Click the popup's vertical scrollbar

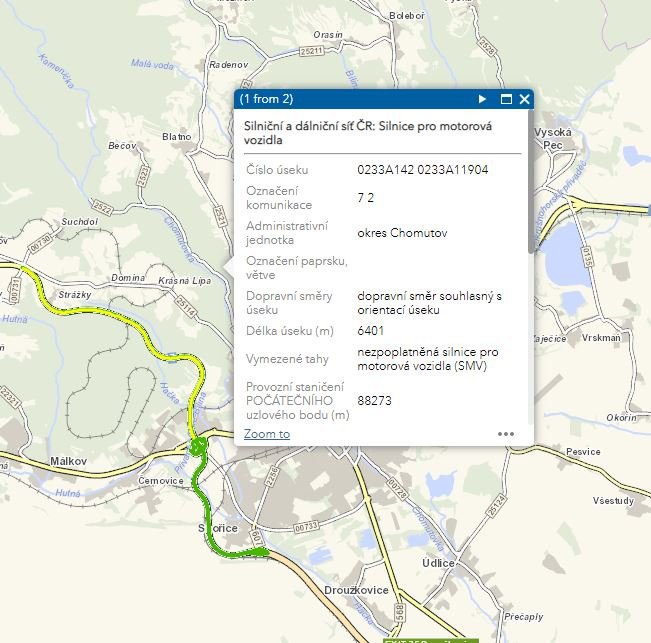pyautogui.click(x=529, y=200)
